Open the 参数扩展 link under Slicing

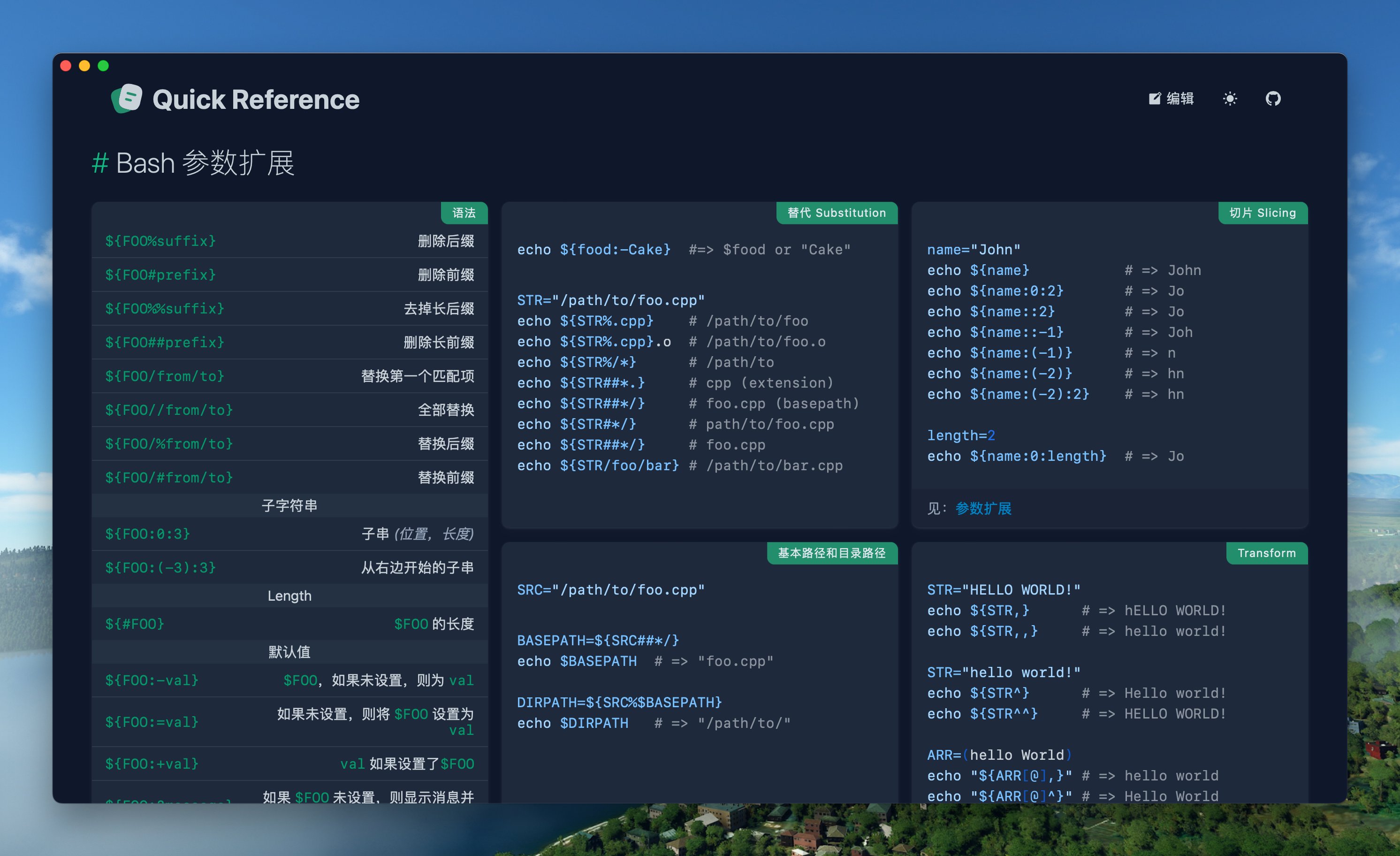(x=983, y=508)
